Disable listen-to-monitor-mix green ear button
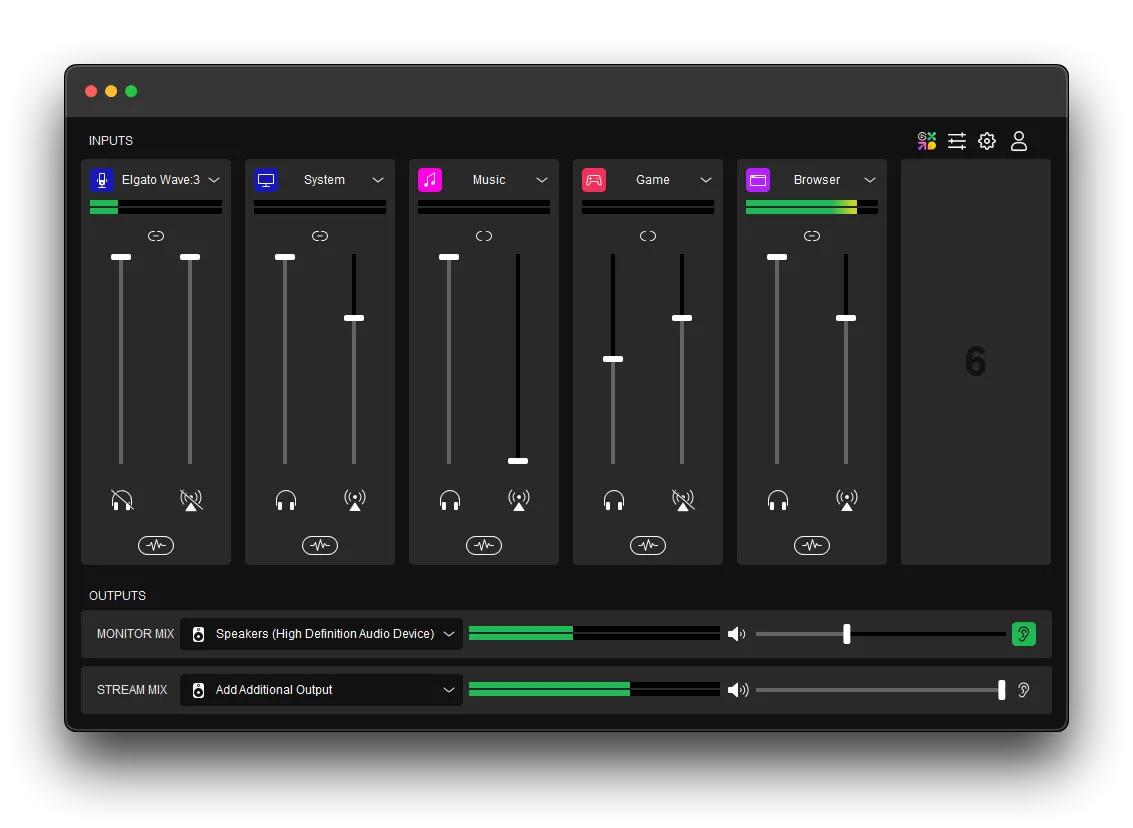1133x828 pixels. click(1024, 634)
